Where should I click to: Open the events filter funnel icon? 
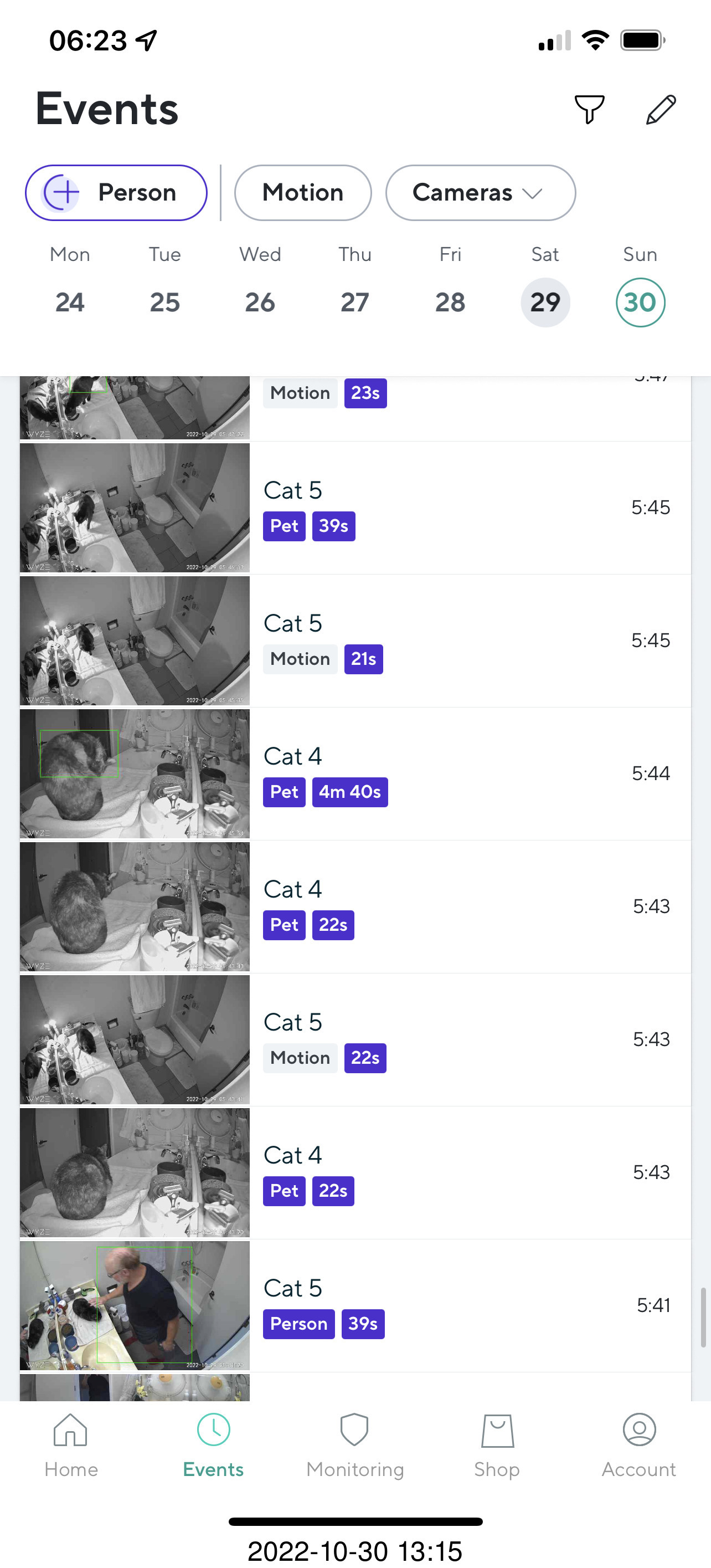[589, 110]
